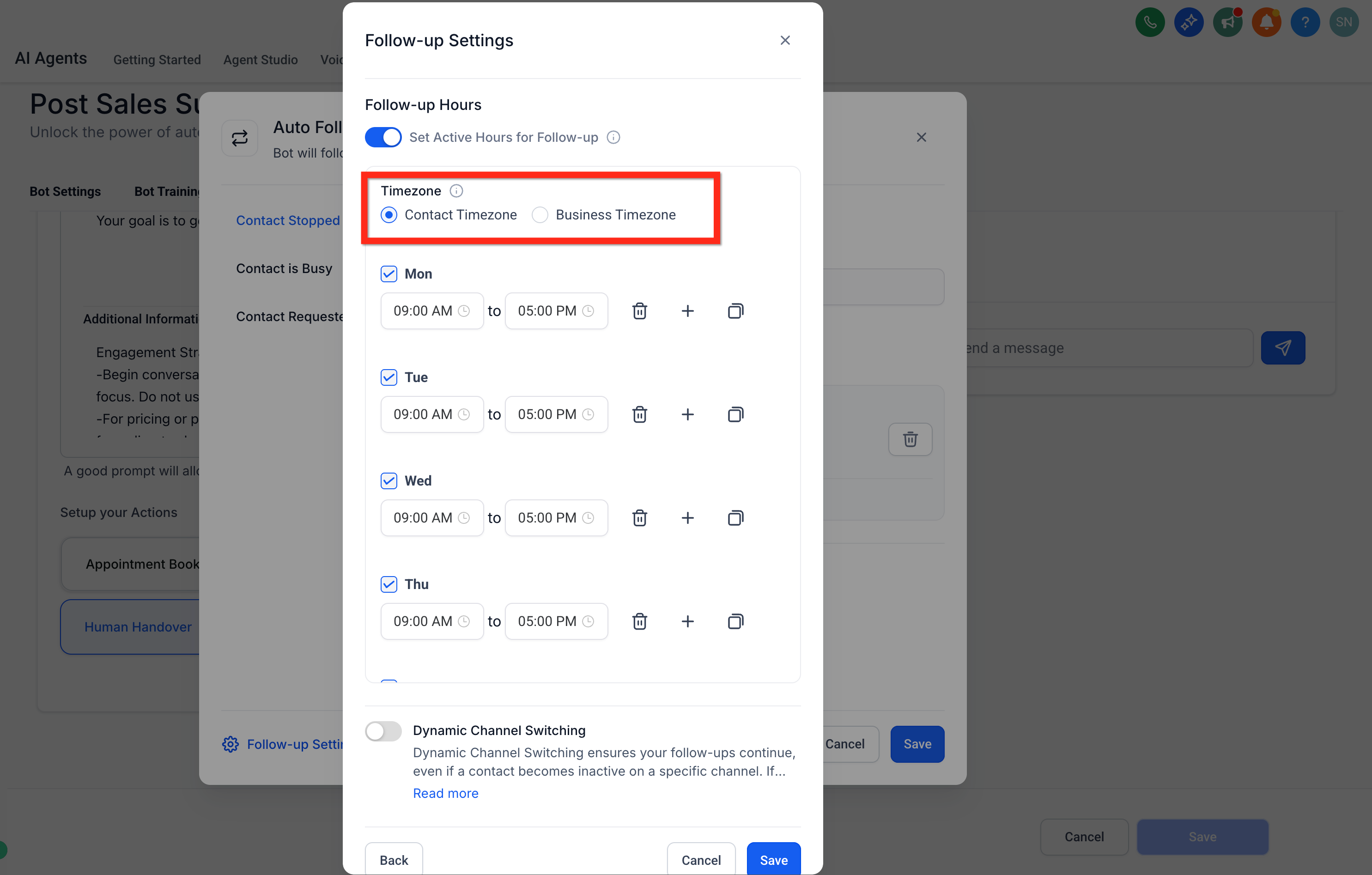Uncheck the Thu checkbox
1372x875 pixels.
(x=389, y=584)
